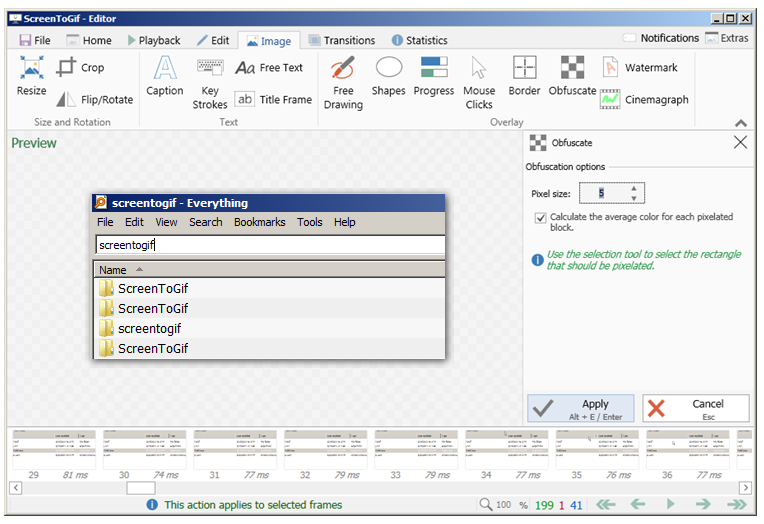Click the zoom percentage value 100
The image size is (764, 524).
(503, 505)
